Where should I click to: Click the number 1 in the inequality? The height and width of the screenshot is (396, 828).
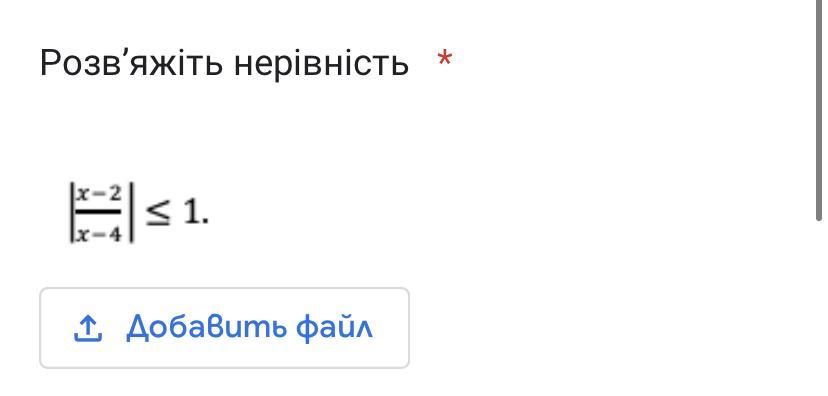click(191, 212)
